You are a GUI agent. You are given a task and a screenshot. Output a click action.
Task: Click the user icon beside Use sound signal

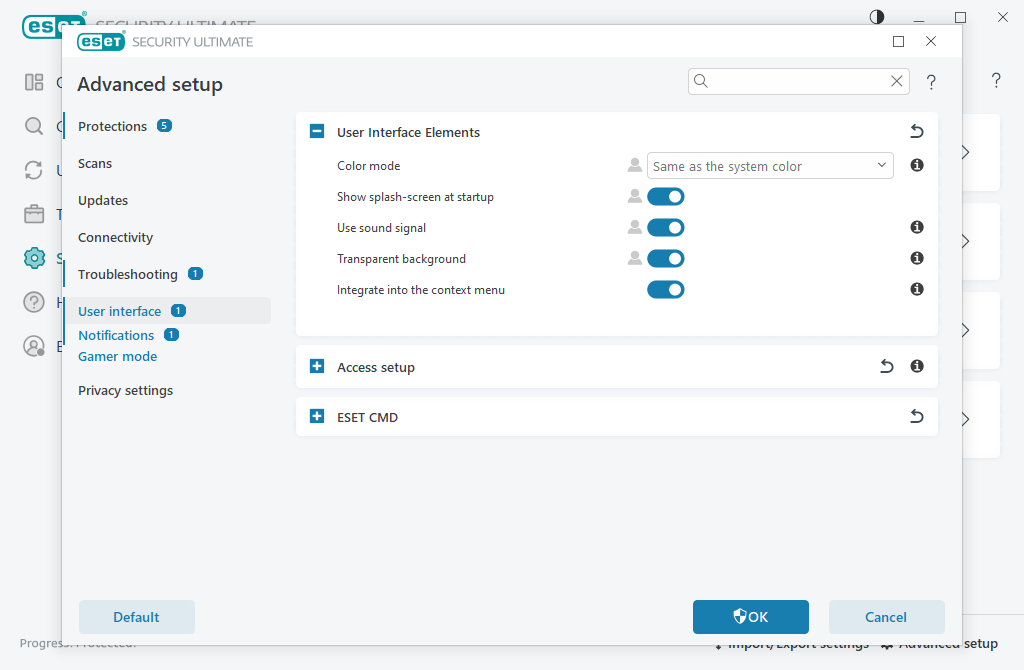[634, 227]
